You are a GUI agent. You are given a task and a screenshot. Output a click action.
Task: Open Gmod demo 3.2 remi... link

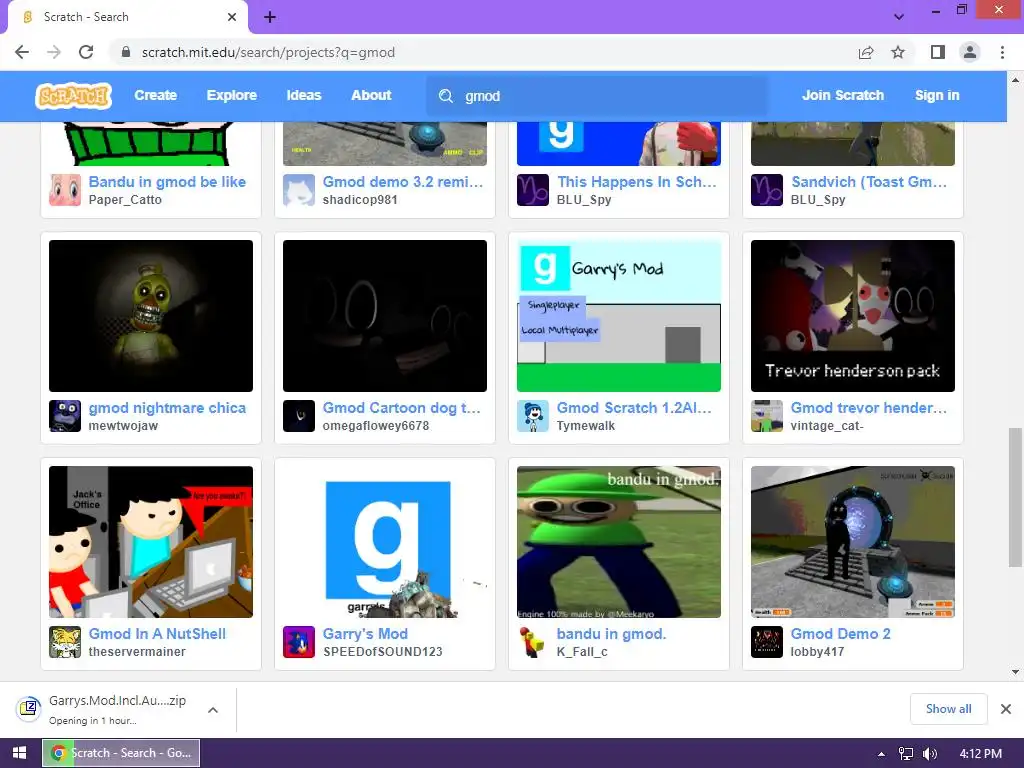click(403, 182)
